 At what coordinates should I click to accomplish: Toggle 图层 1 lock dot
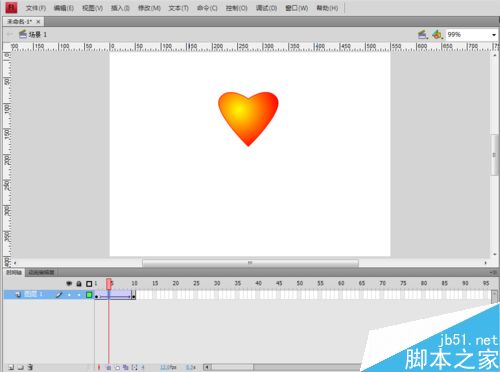79,295
